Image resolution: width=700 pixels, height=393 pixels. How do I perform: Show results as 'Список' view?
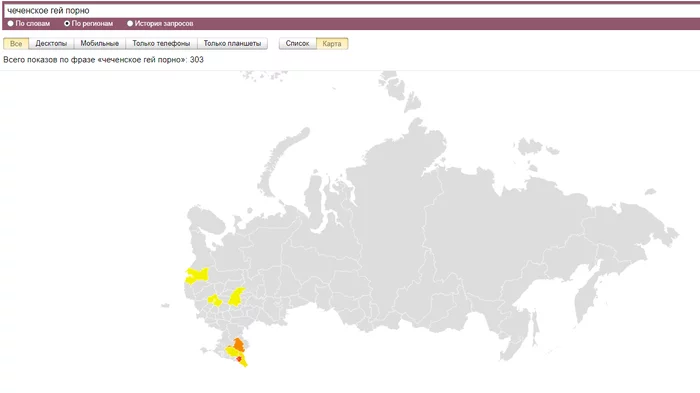click(x=297, y=43)
